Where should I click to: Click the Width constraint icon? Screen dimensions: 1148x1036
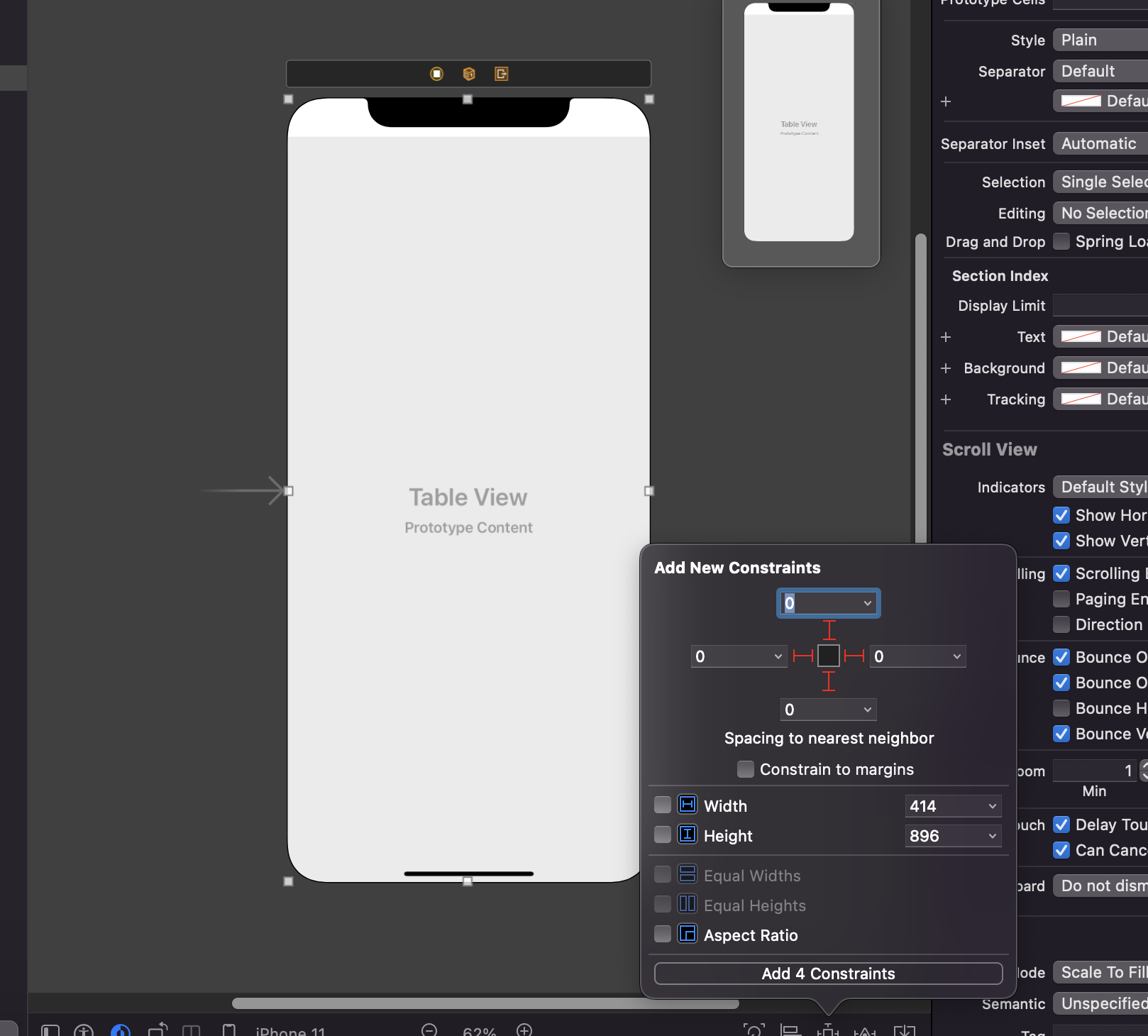[x=688, y=805]
